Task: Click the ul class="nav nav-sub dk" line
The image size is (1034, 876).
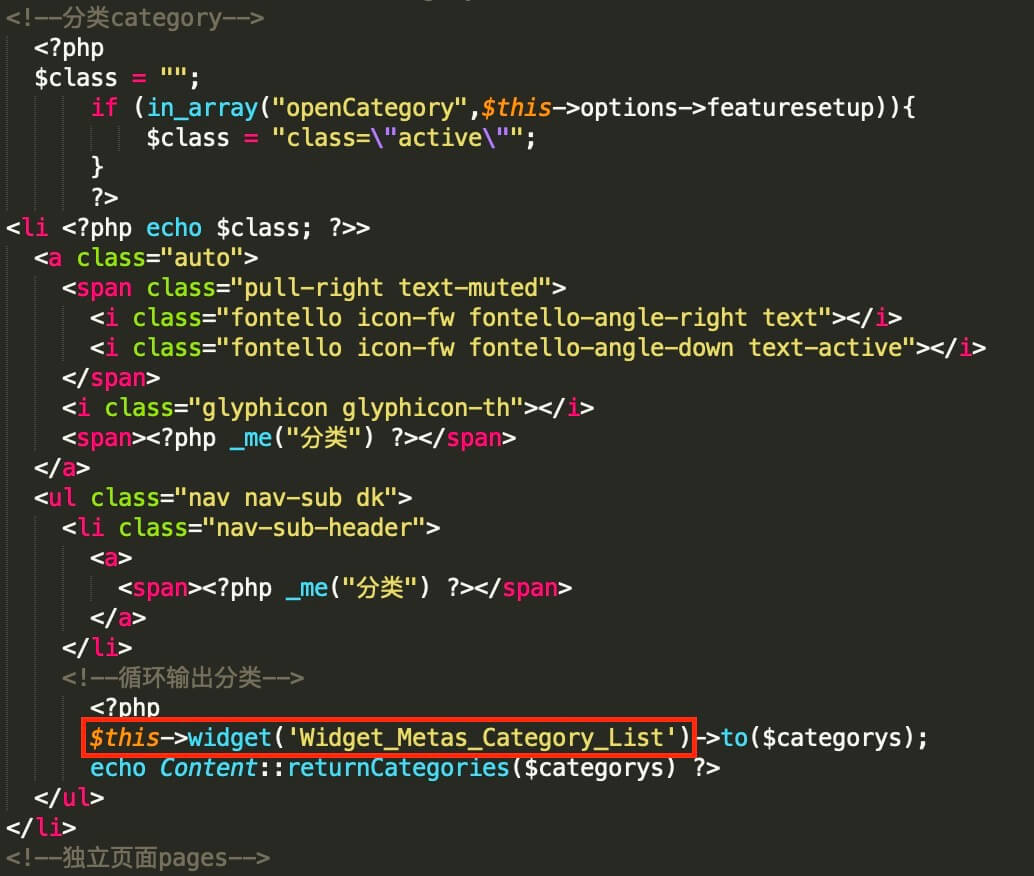Action: [223, 497]
